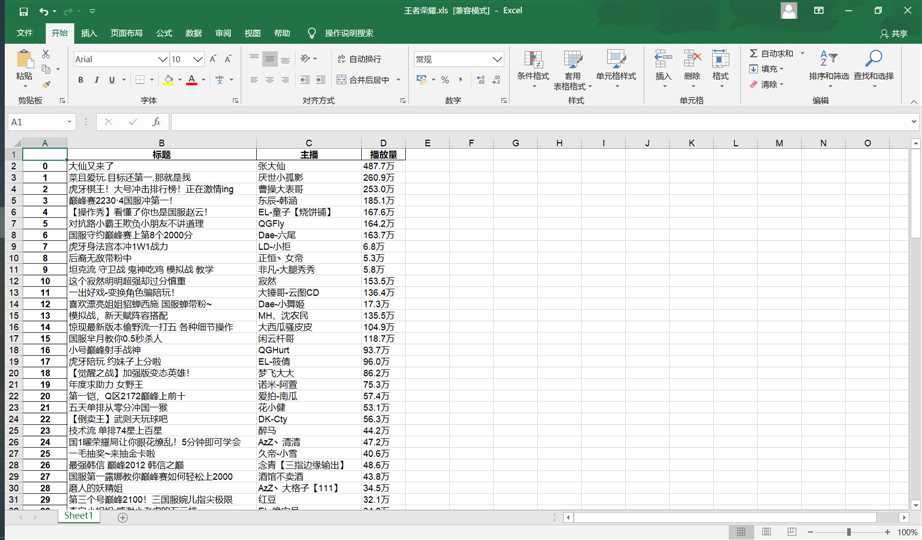Click AutoSum sigma icon
922x540 pixels.
click(x=754, y=54)
